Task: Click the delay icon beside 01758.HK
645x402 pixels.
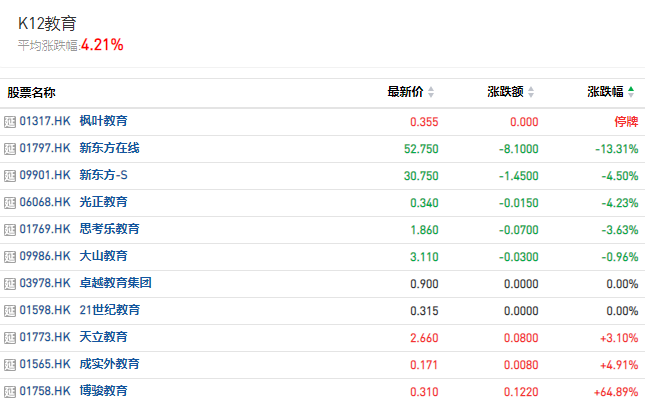Action: click(10, 392)
